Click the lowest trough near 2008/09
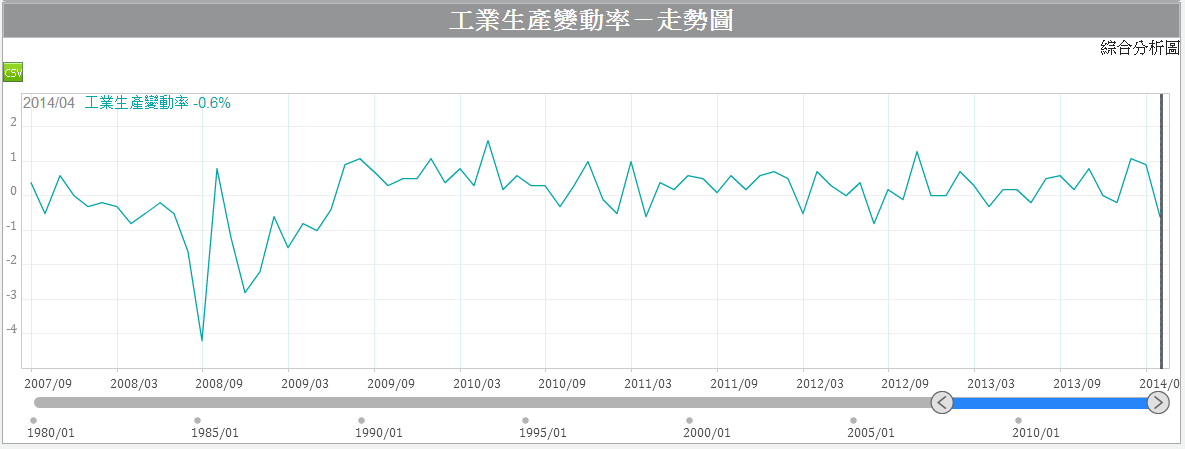 [202, 339]
